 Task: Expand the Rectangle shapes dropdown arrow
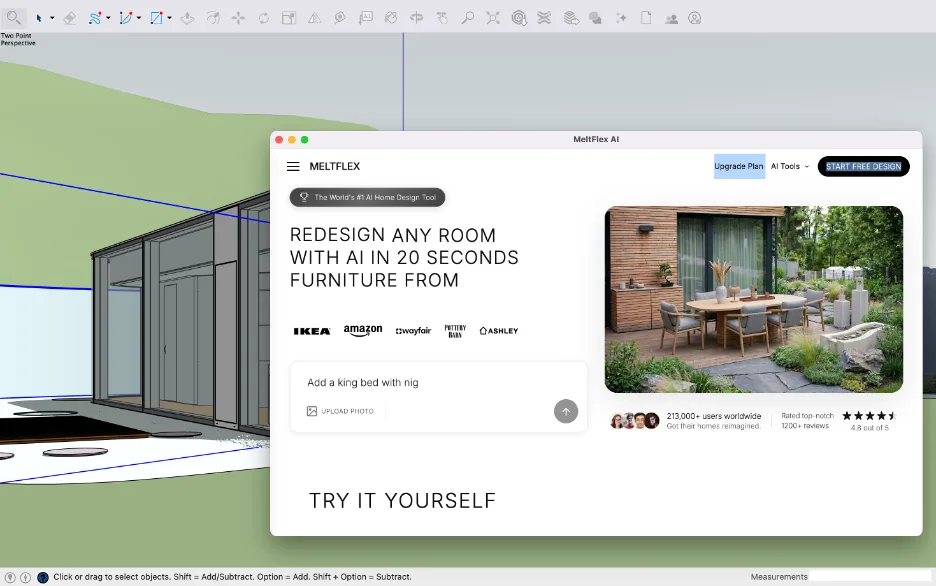170,18
